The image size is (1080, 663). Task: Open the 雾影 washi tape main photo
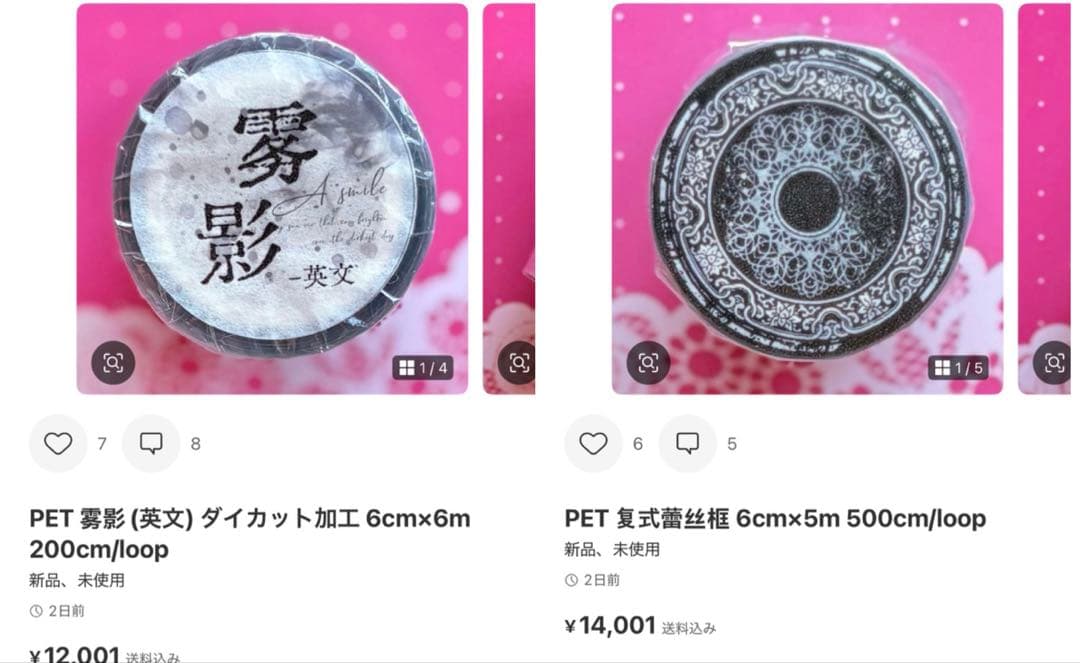(272, 199)
